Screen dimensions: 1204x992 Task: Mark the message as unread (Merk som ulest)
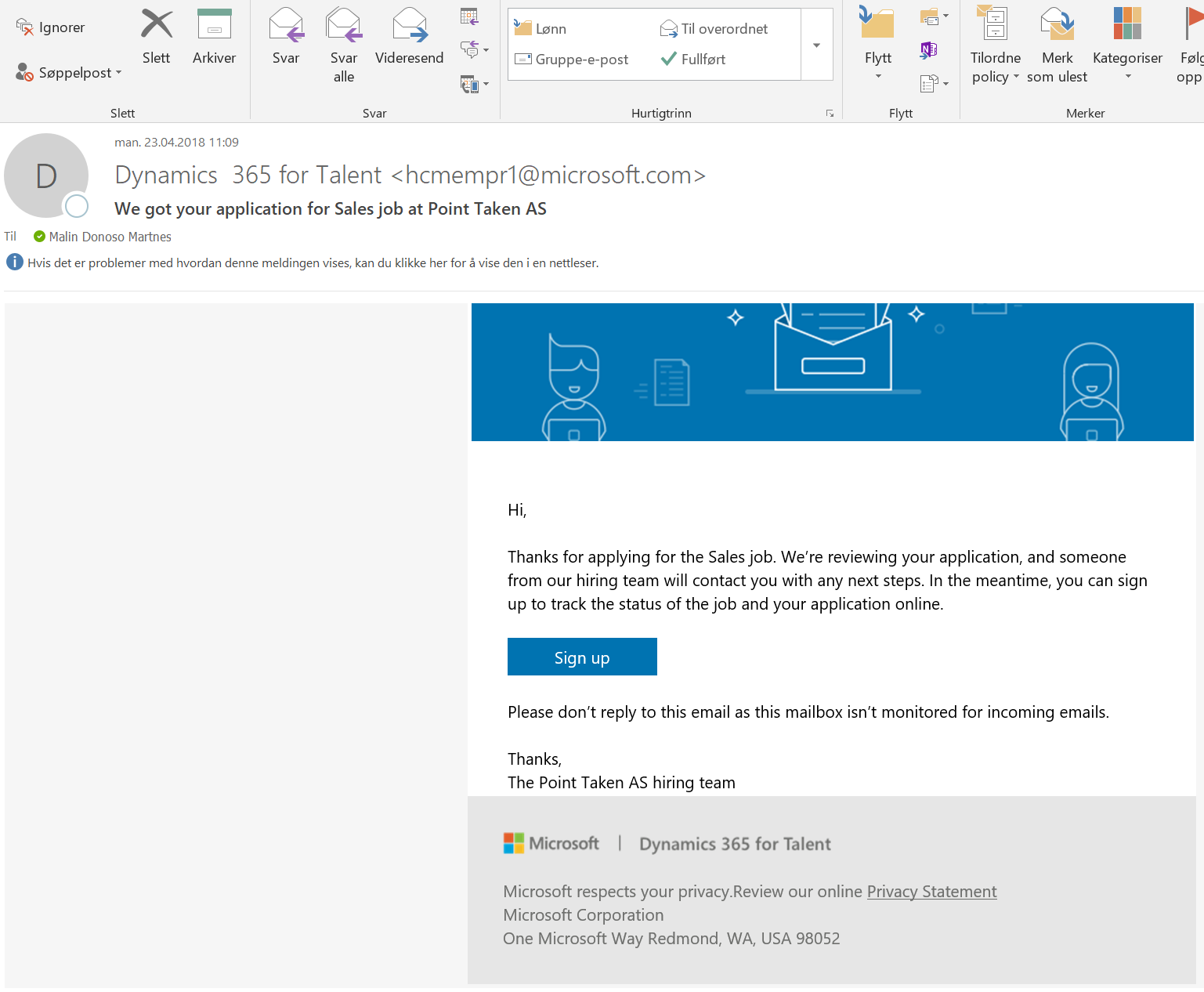1057,45
